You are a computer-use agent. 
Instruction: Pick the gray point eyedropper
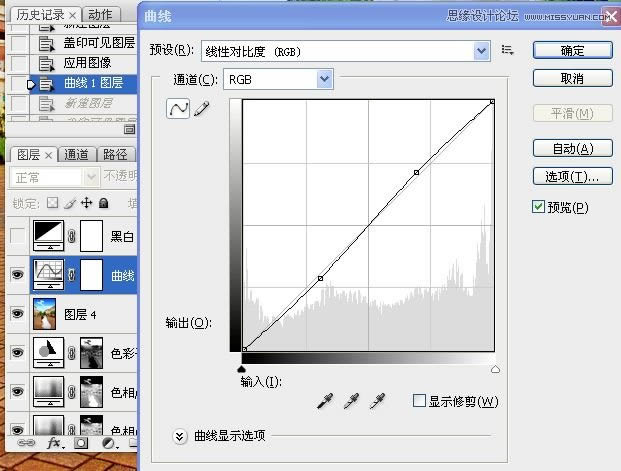click(351, 401)
